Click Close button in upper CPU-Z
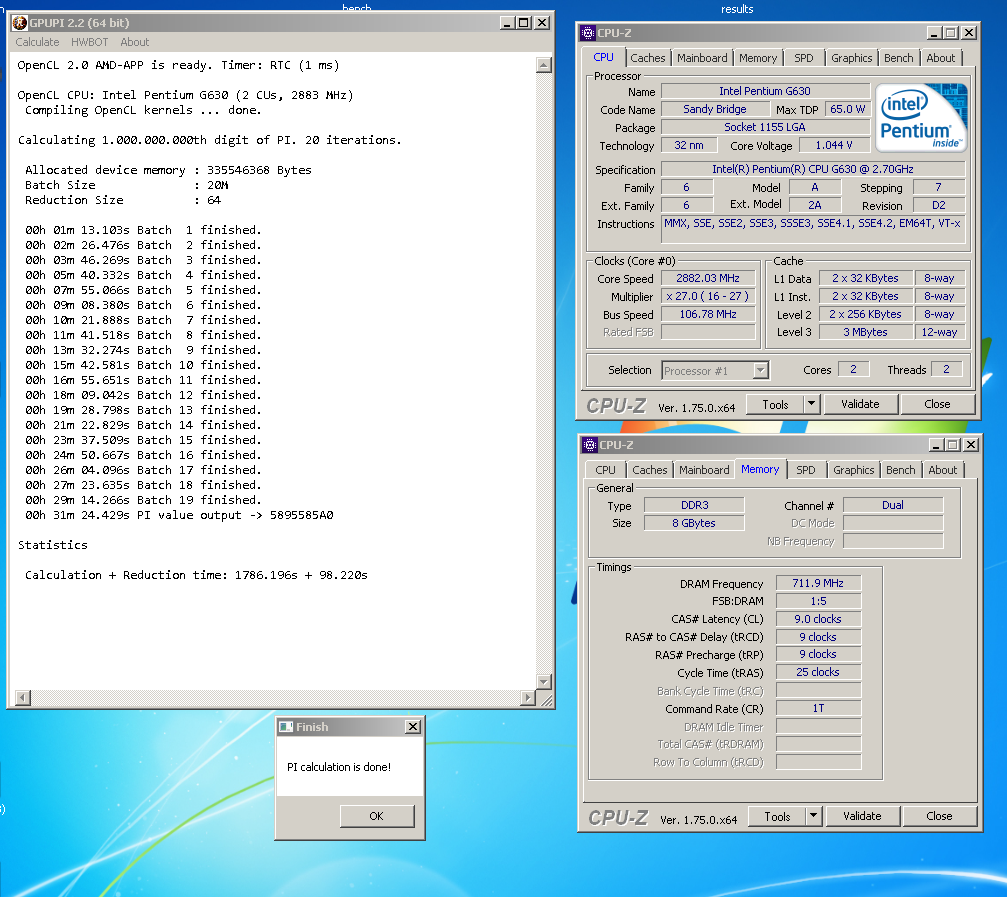Viewport: 1007px width, 897px height. pos(937,404)
